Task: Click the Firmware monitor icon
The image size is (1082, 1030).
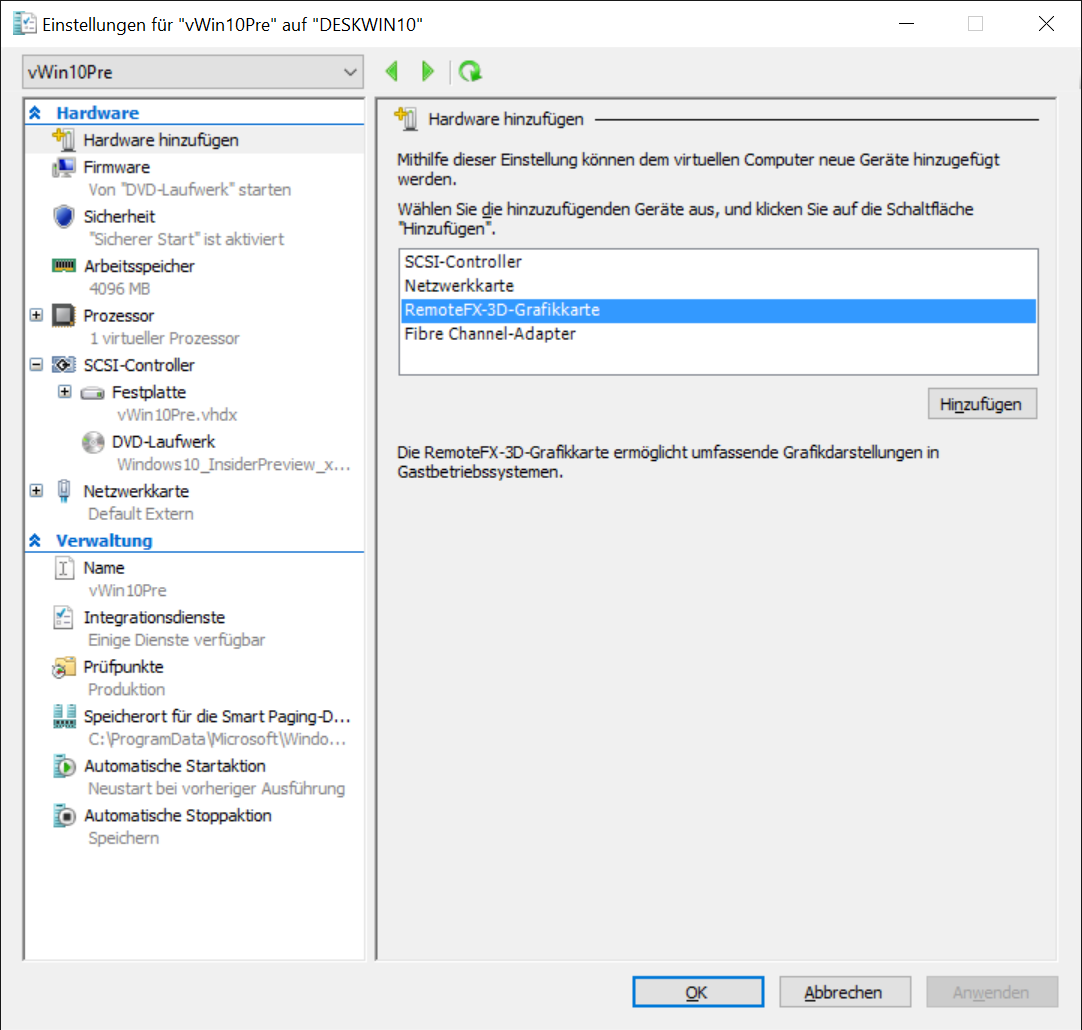Action: tap(63, 167)
